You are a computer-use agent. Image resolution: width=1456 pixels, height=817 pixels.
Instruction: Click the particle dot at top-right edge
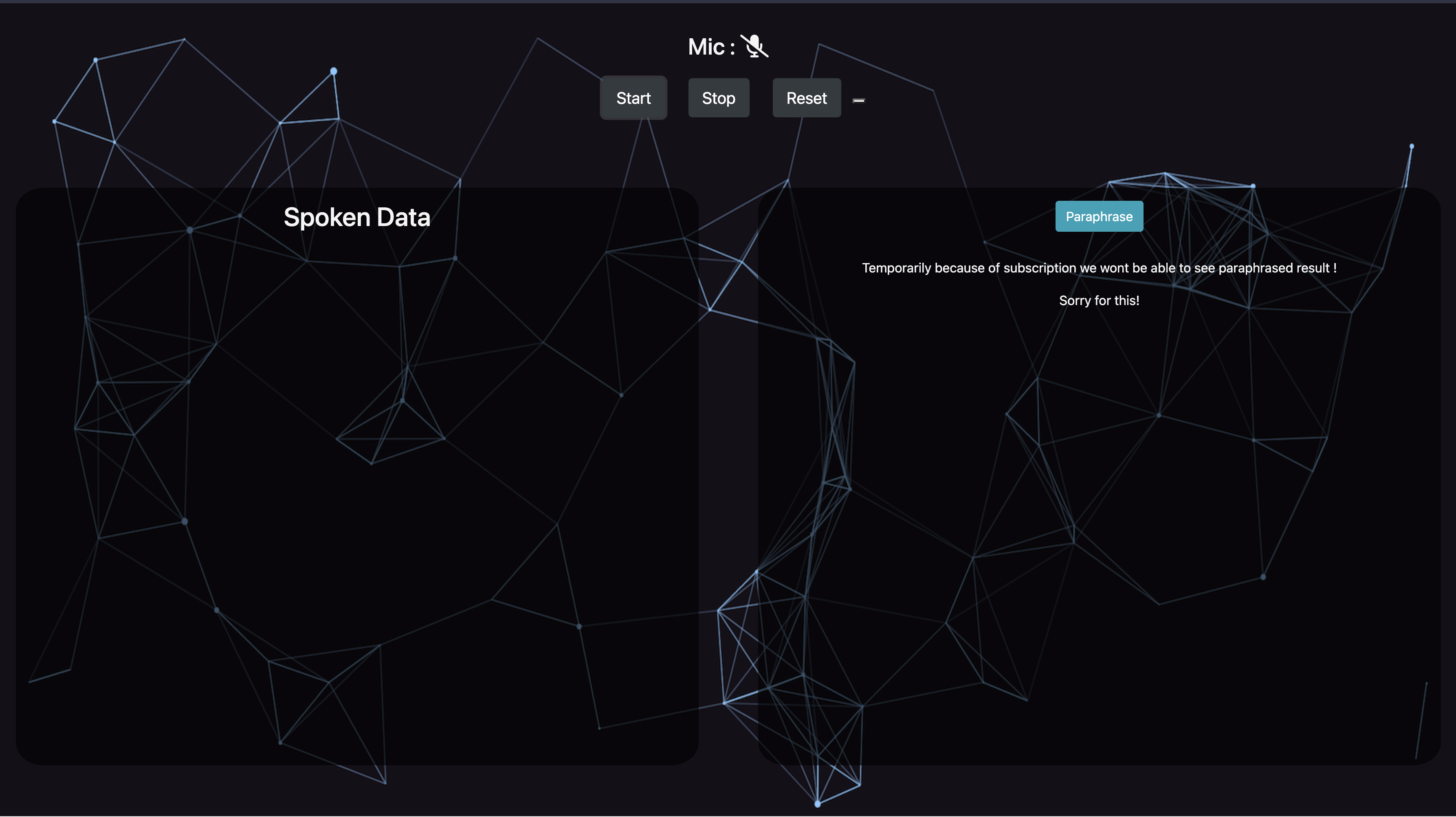tap(1411, 146)
